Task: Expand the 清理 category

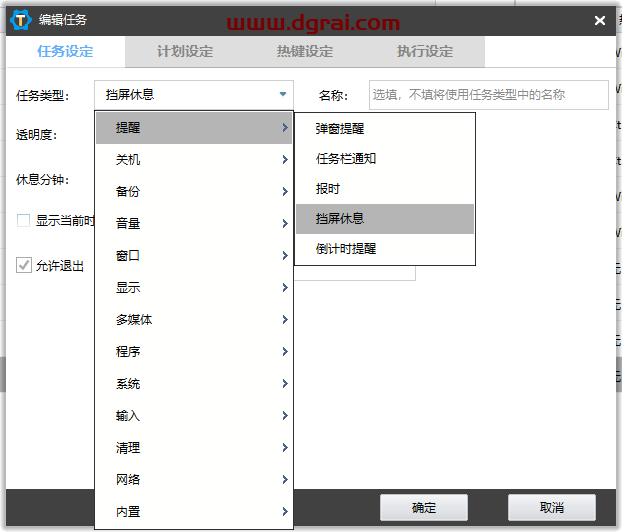Action: coord(194,448)
